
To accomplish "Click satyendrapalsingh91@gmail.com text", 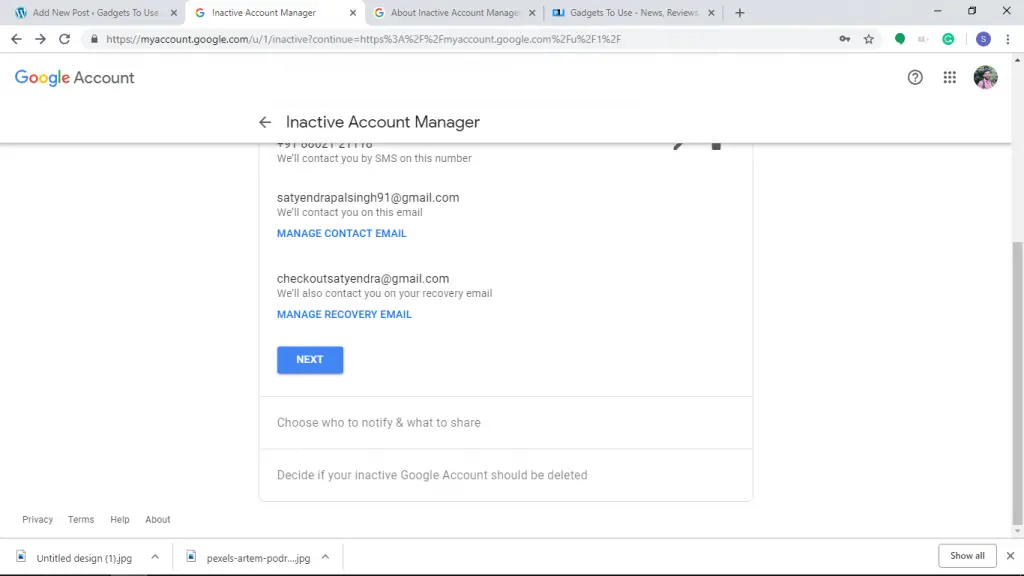I will [x=368, y=197].
